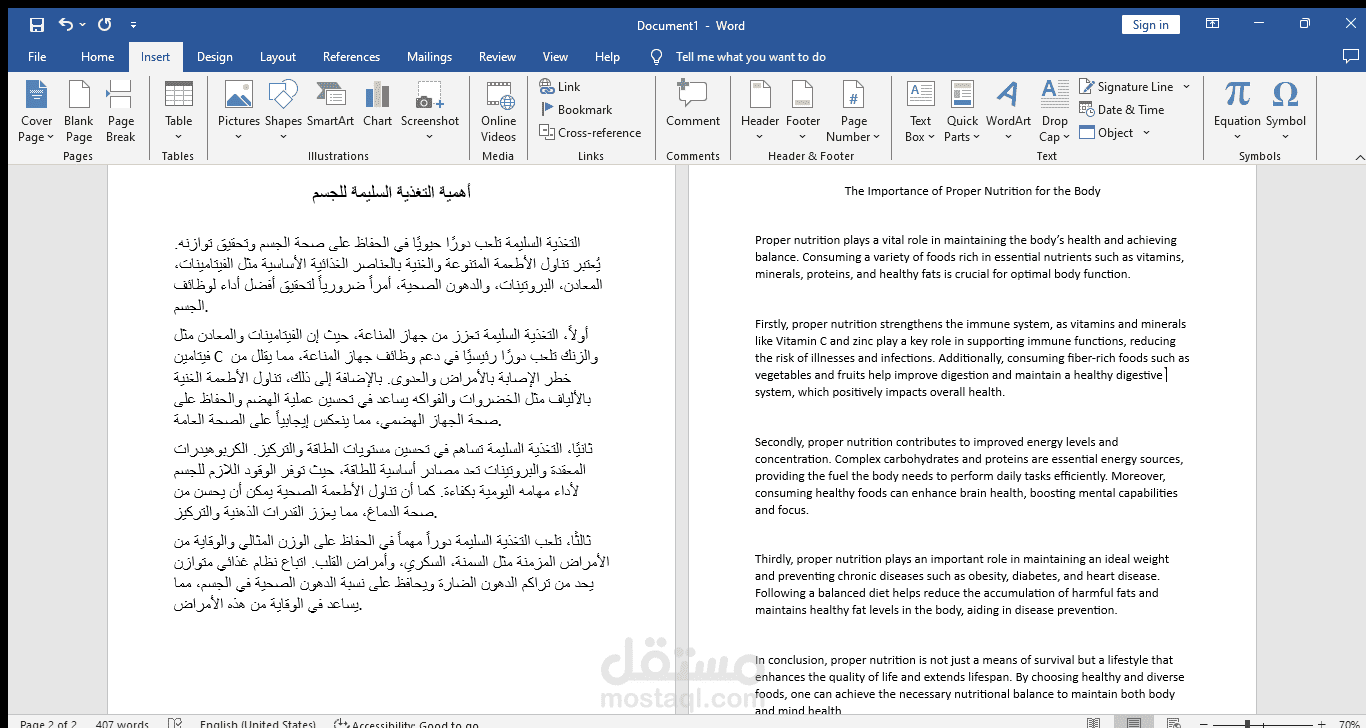Click the Tell me lightbulb icon
1366x728 pixels.
click(x=656, y=57)
